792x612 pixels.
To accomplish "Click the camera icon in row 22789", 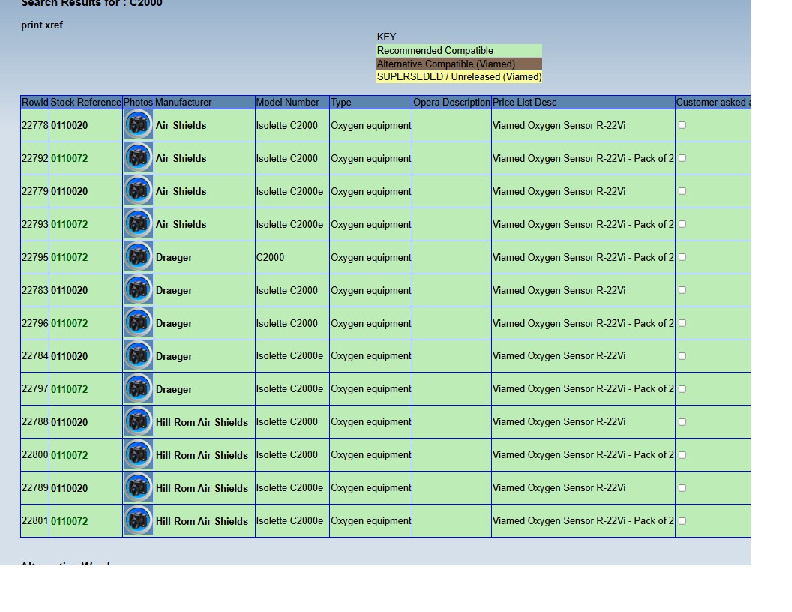I will (138, 488).
